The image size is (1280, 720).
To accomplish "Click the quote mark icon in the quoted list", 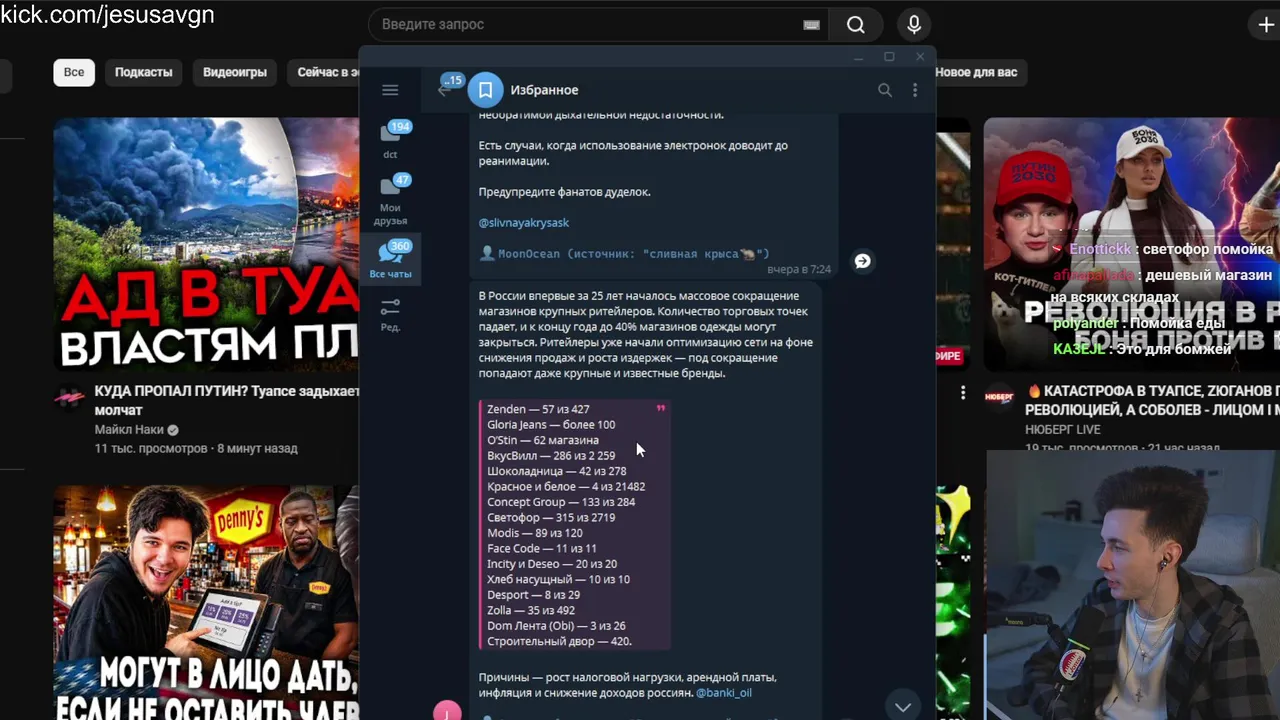I will click(660, 408).
